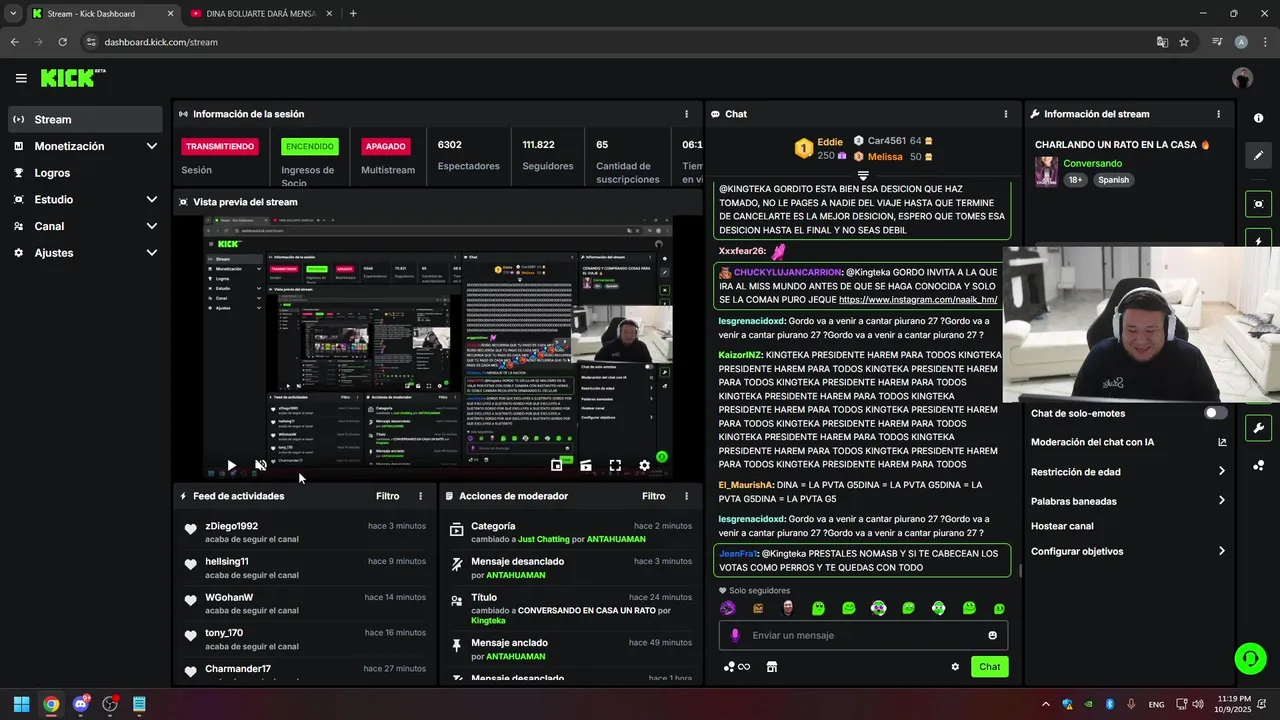This screenshot has height=720, width=1280.
Task: Enter fullscreen on the stream preview
Action: 615,465
